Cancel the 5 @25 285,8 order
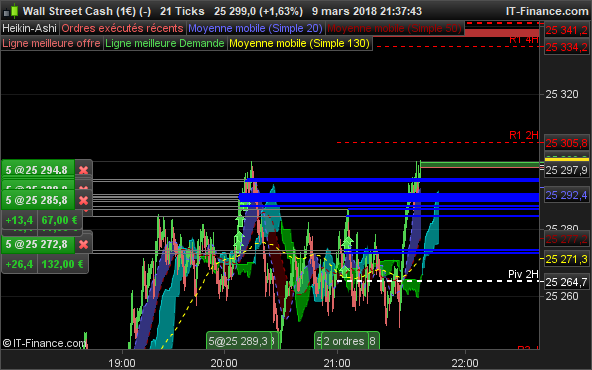 tap(83, 200)
